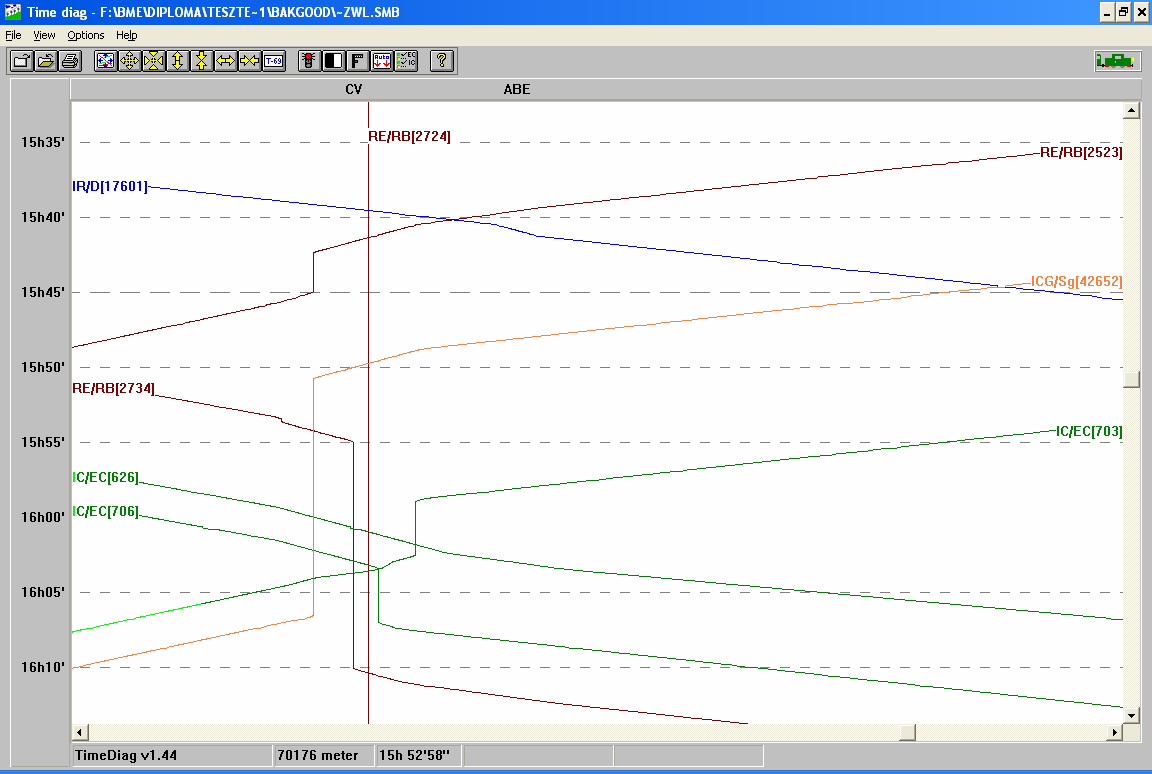Stretch diagram horizontally with left-right arrow icon
1152x774 pixels.
pos(226,61)
